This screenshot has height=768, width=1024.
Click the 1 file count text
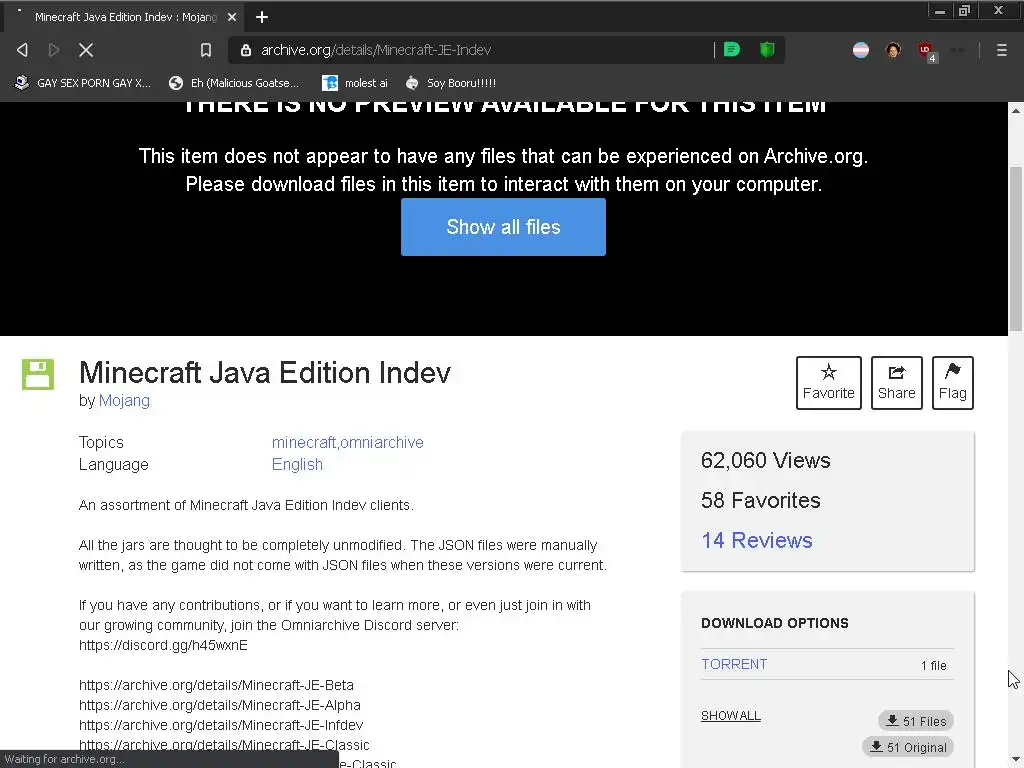[x=933, y=665]
